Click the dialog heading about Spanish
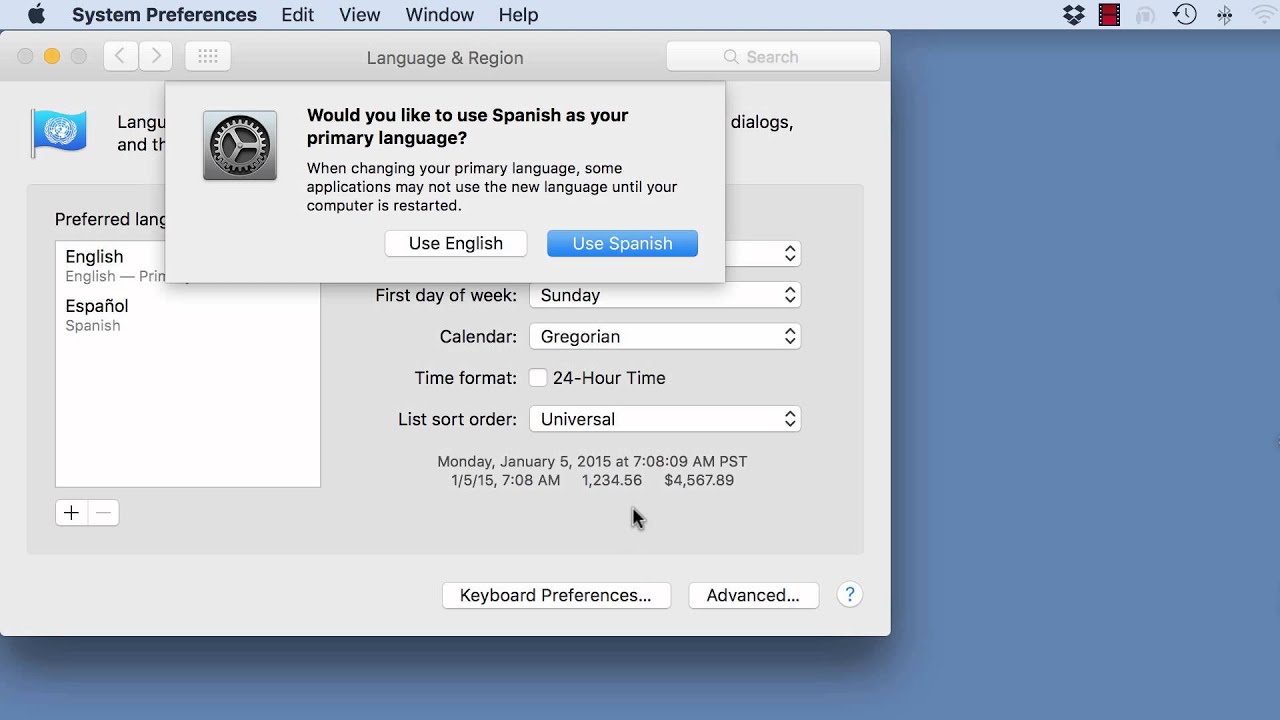The image size is (1280, 720). tap(468, 126)
